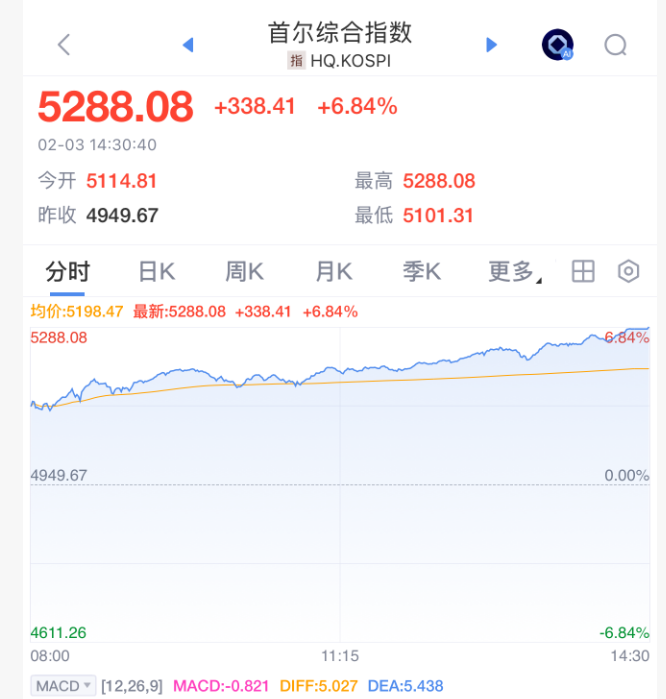Switch to the 月K tab
This screenshot has height=699, width=666.
333,271
